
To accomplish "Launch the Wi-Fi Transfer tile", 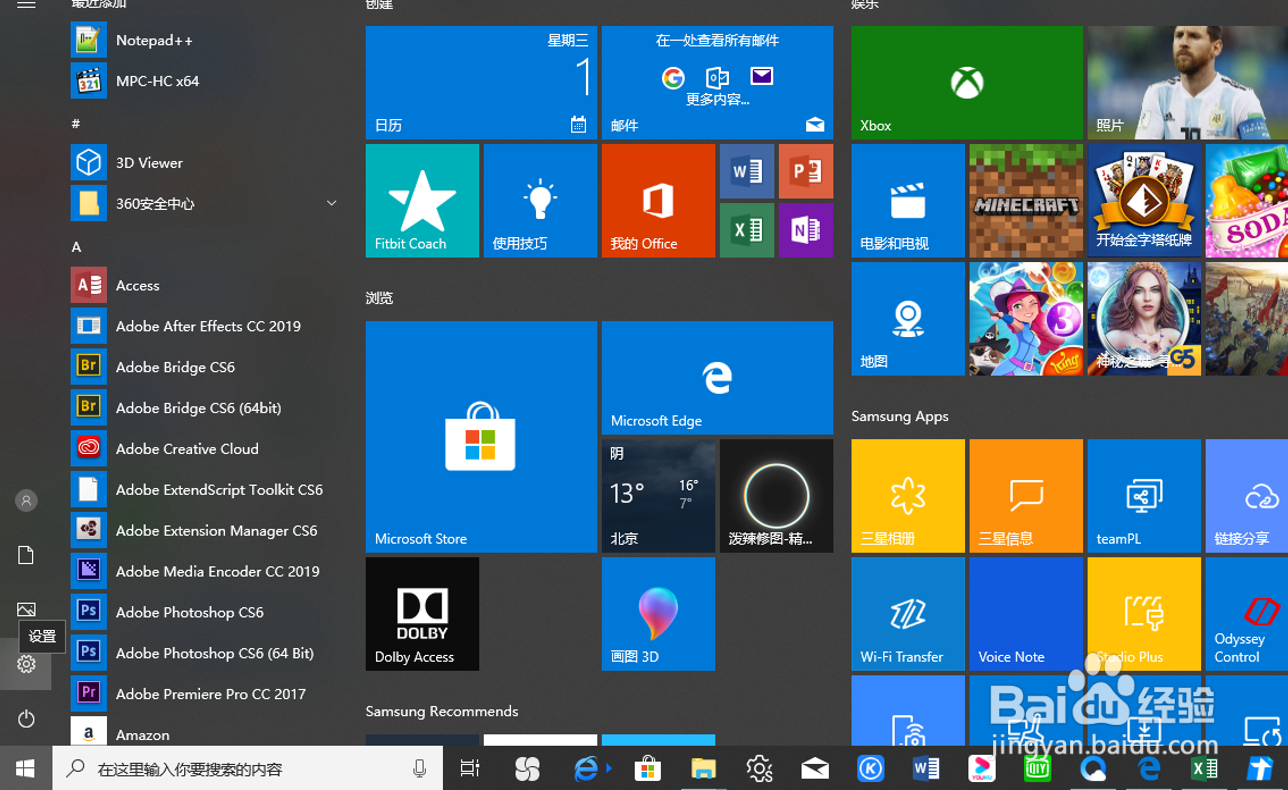I will 908,613.
